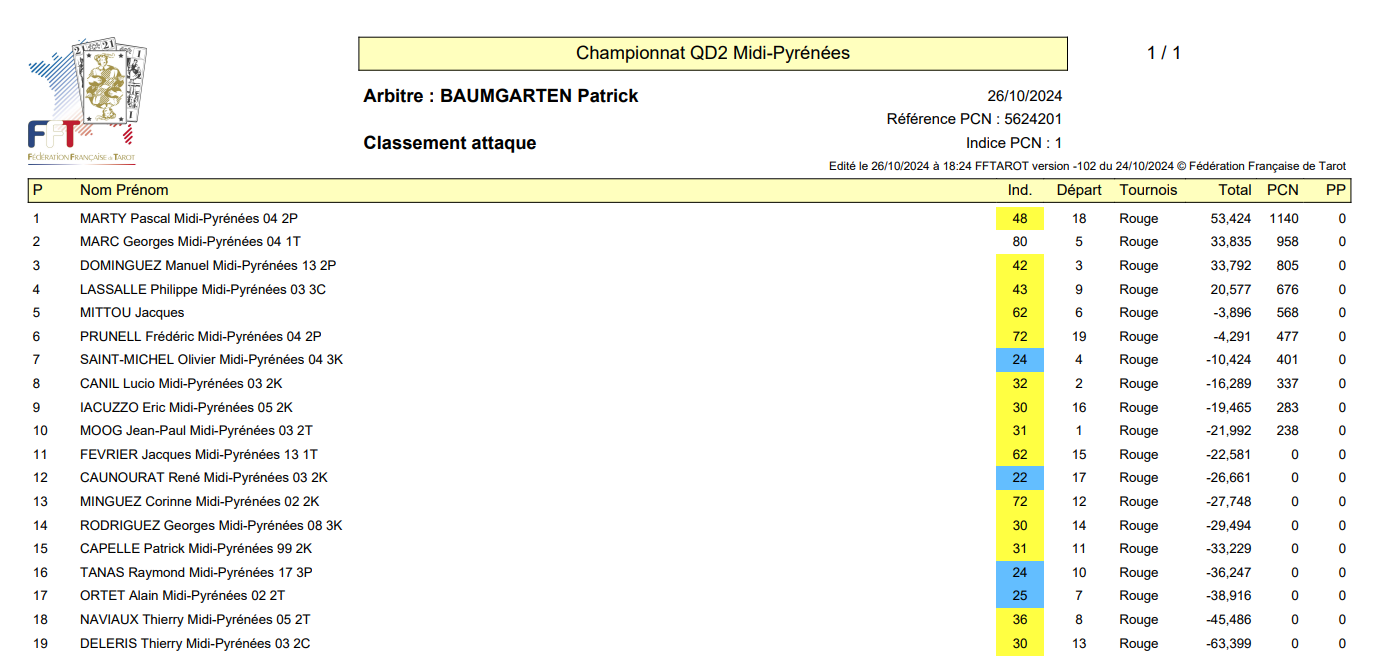Select the blue index cell of SAINT-MICHEL Olivier
Viewport: 1382px width, 658px height.
1020,360
